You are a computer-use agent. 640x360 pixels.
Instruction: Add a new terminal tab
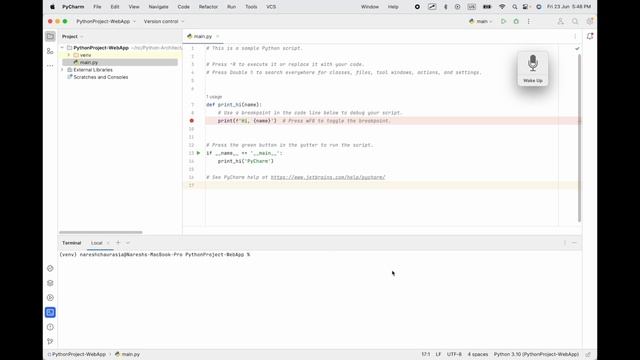[118, 242]
